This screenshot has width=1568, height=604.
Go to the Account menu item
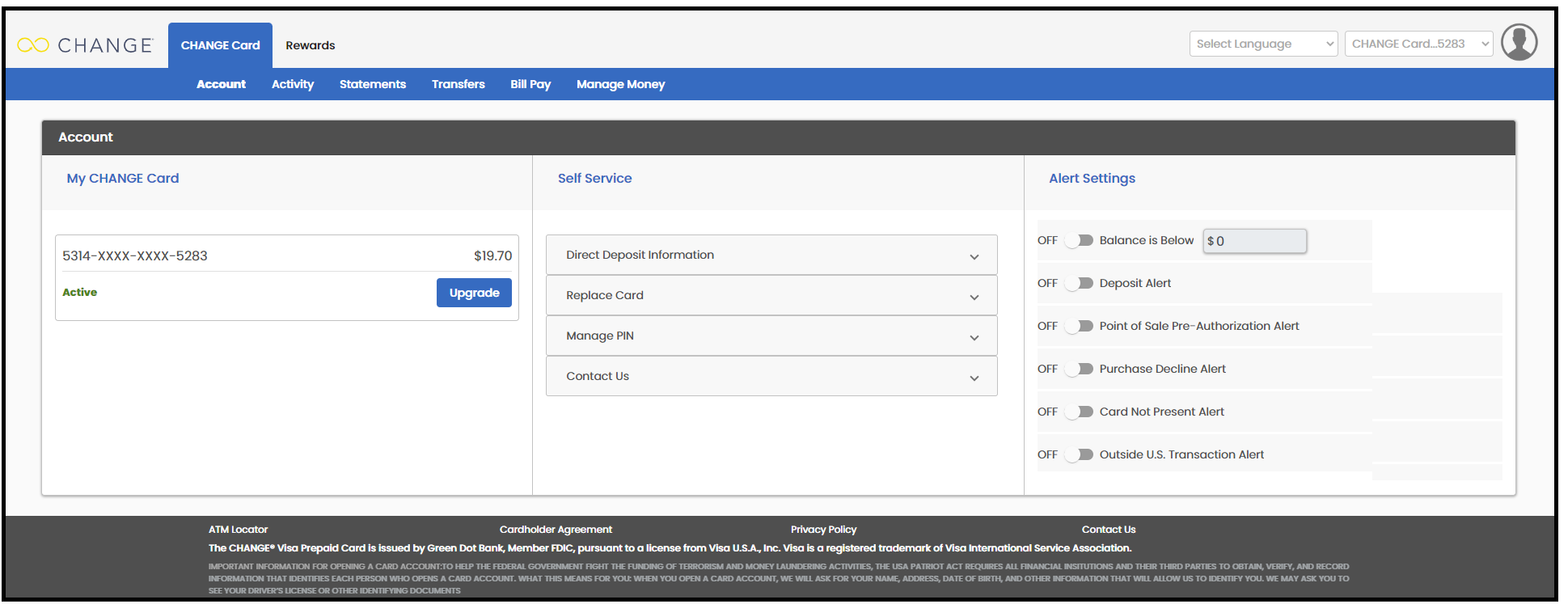(x=221, y=84)
